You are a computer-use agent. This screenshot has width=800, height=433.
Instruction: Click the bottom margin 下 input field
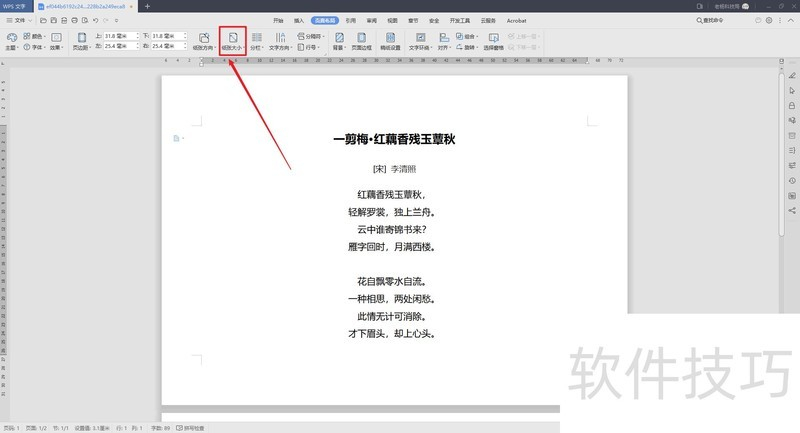[x=167, y=36]
